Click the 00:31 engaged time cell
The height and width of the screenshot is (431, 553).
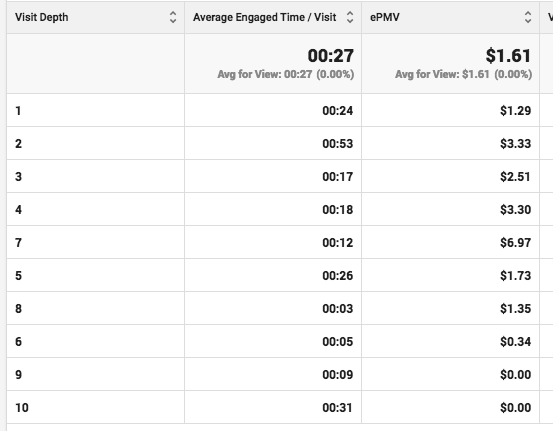(337, 407)
